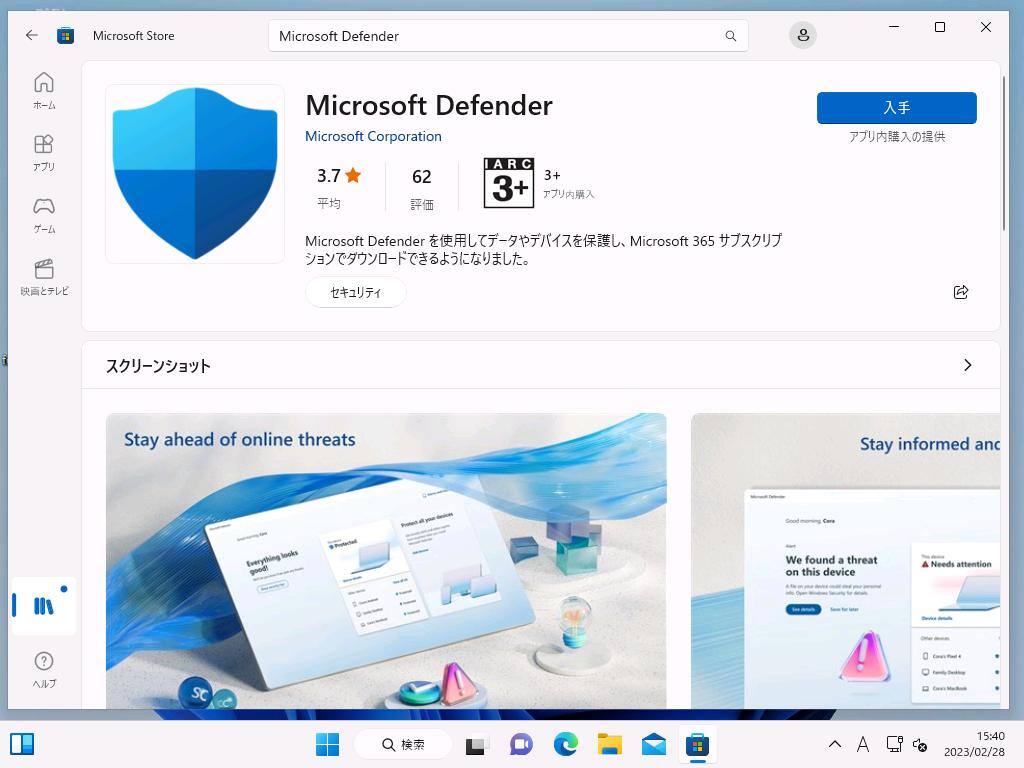Open the user account profile icon
The image size is (1024, 768).
[802, 35]
